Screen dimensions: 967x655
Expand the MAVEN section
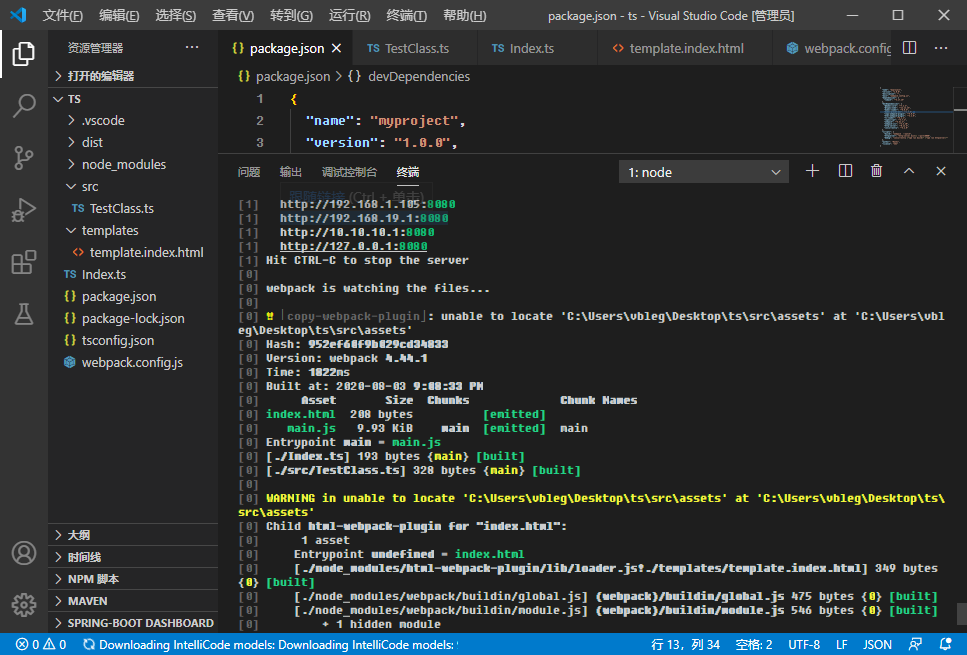[x=133, y=601]
